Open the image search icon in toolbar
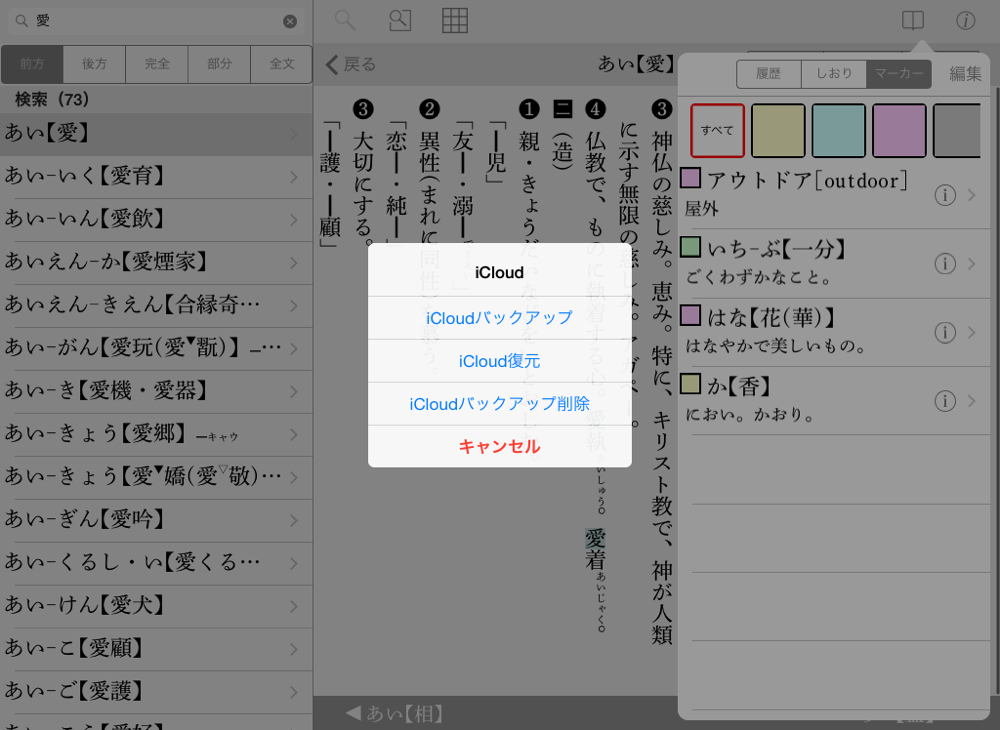This screenshot has width=1000, height=730. click(400, 20)
